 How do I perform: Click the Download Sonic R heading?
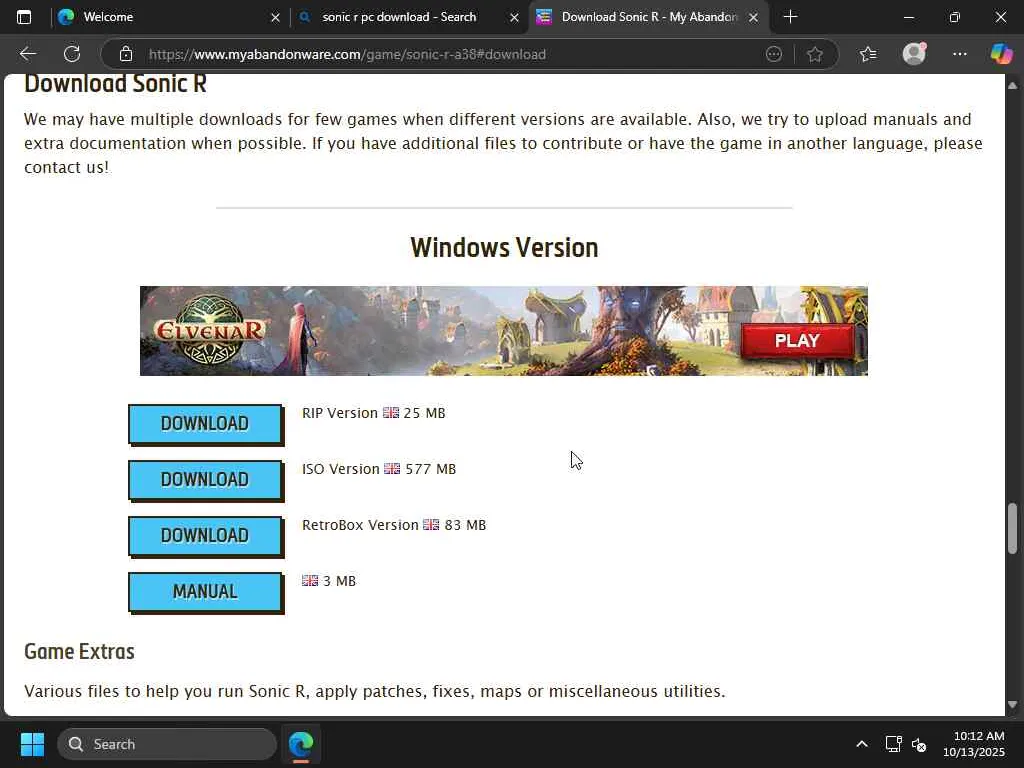coord(115,84)
